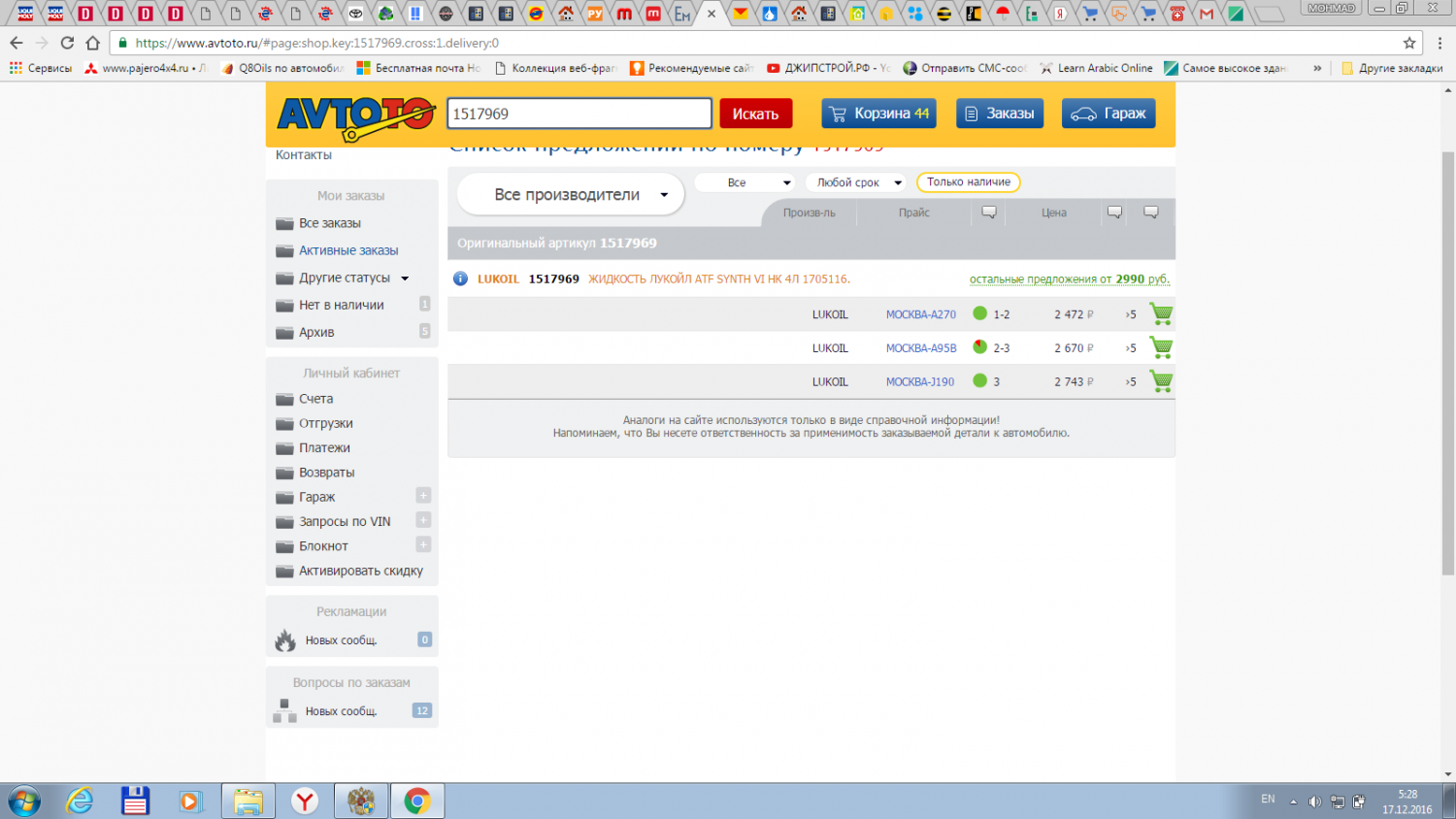This screenshot has height=819, width=1456.
Task: Open Активировать скидку
Action: pyautogui.click(x=361, y=571)
